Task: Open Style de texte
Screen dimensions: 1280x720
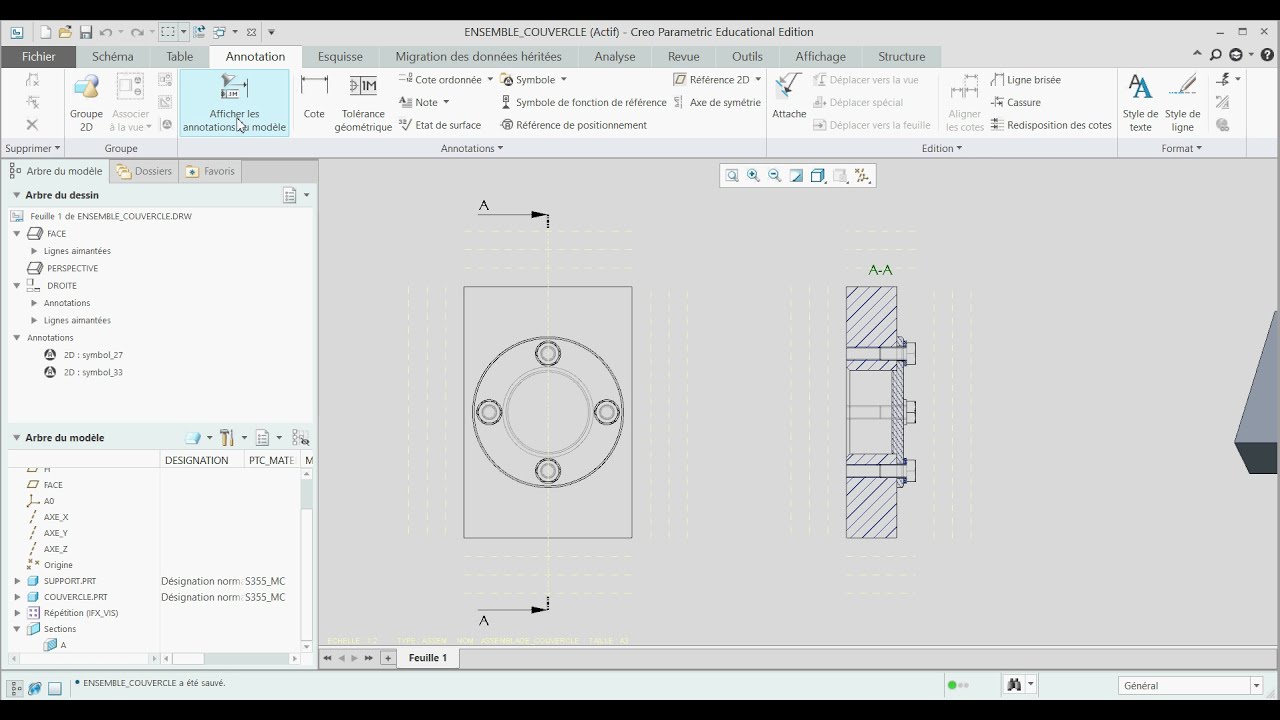Action: point(1140,103)
